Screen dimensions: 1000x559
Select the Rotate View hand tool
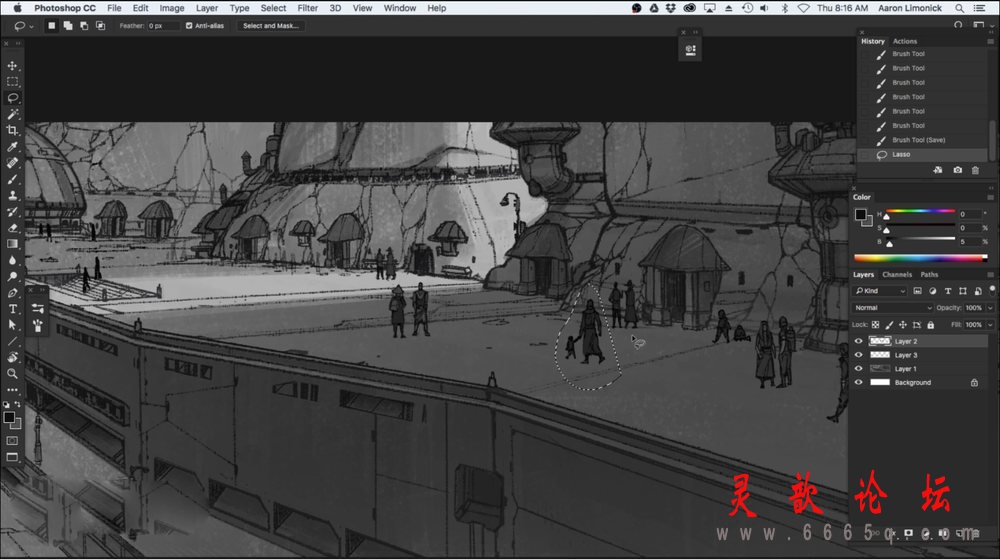(x=12, y=357)
